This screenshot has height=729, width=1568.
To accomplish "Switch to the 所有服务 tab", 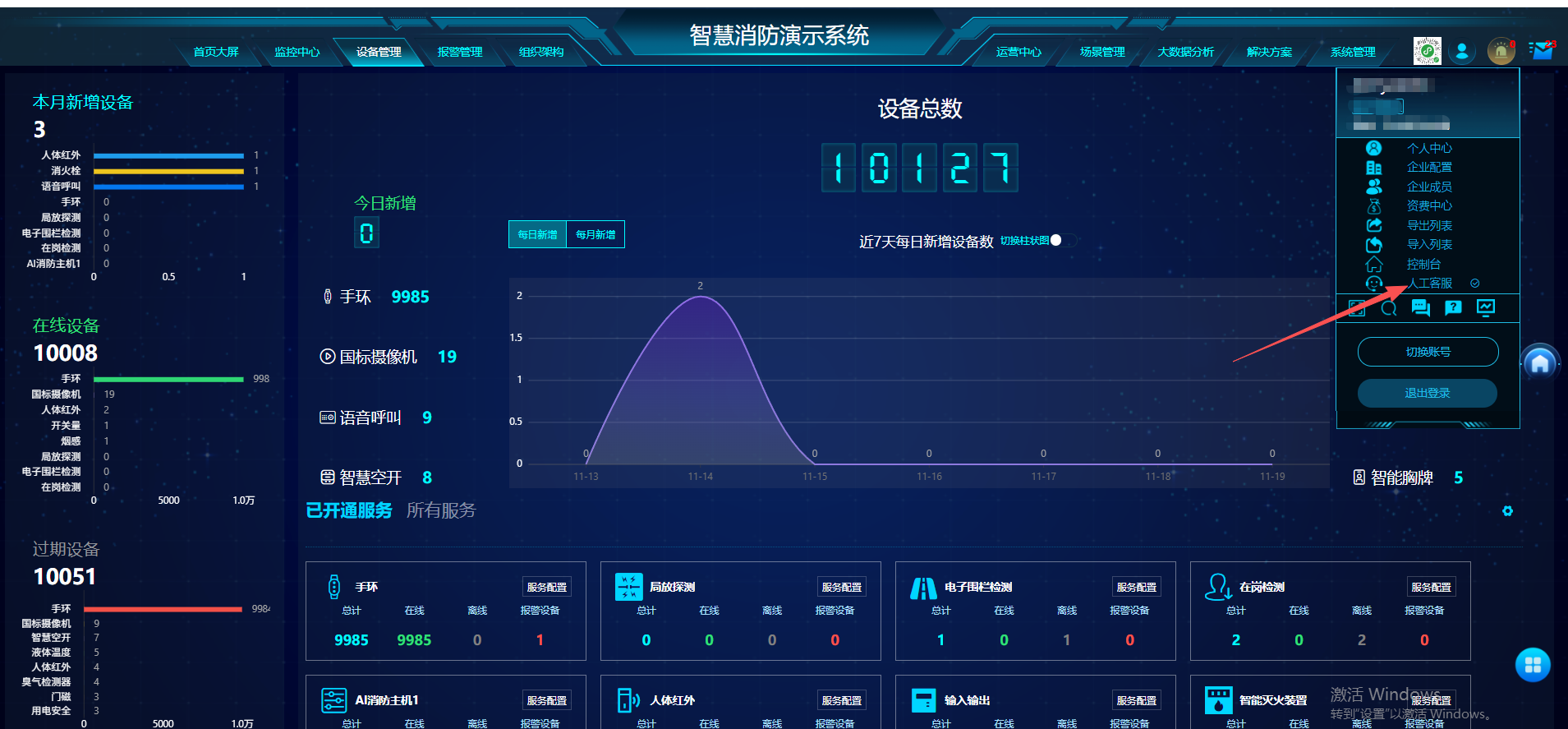I will click(441, 510).
